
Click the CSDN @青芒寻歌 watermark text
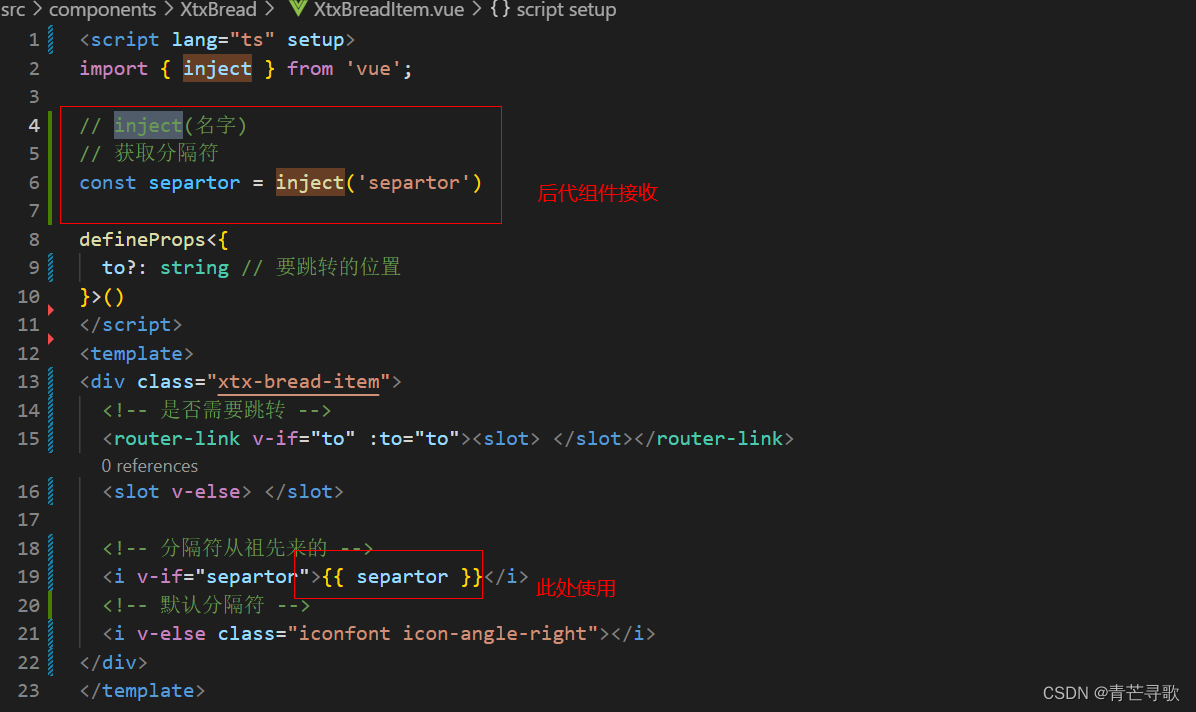click(1110, 692)
